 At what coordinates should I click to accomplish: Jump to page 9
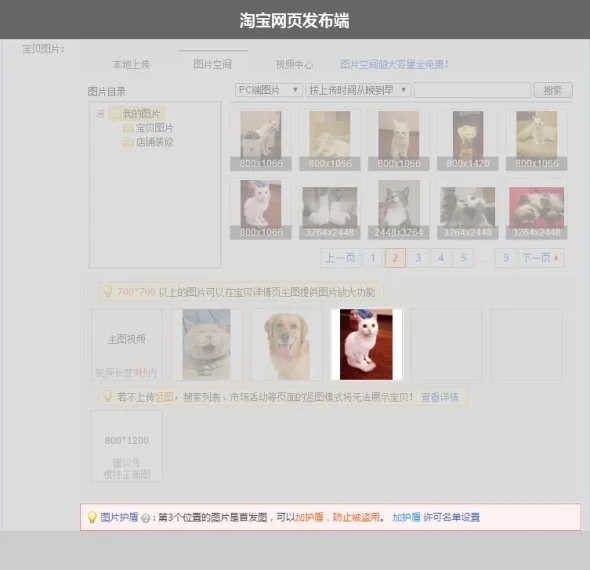pyautogui.click(x=506, y=258)
